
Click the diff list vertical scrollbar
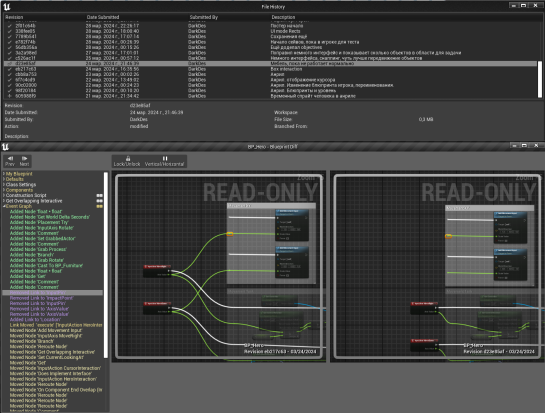pyautogui.click(x=106, y=265)
